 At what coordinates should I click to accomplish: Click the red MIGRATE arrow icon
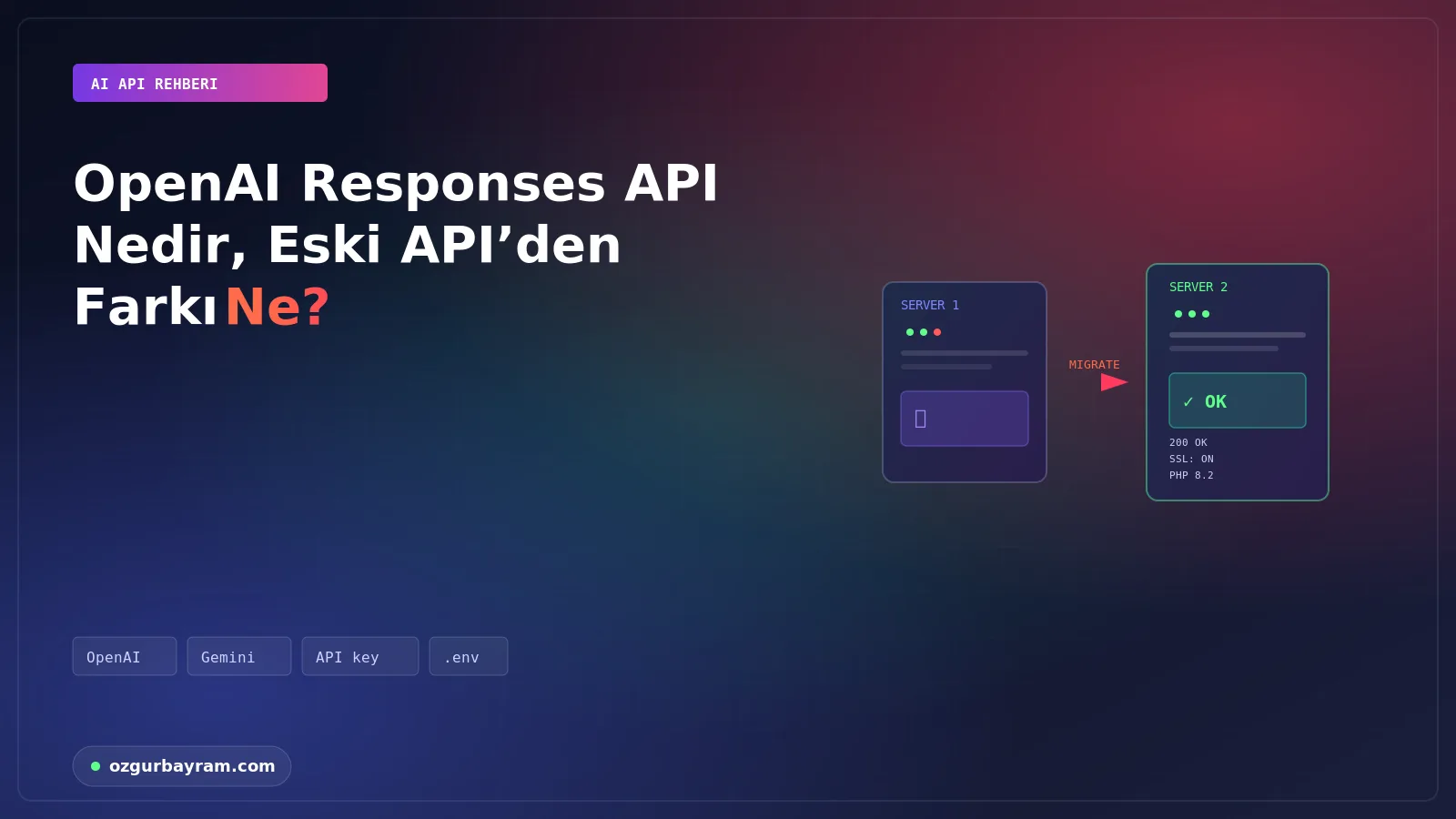click(x=1114, y=382)
